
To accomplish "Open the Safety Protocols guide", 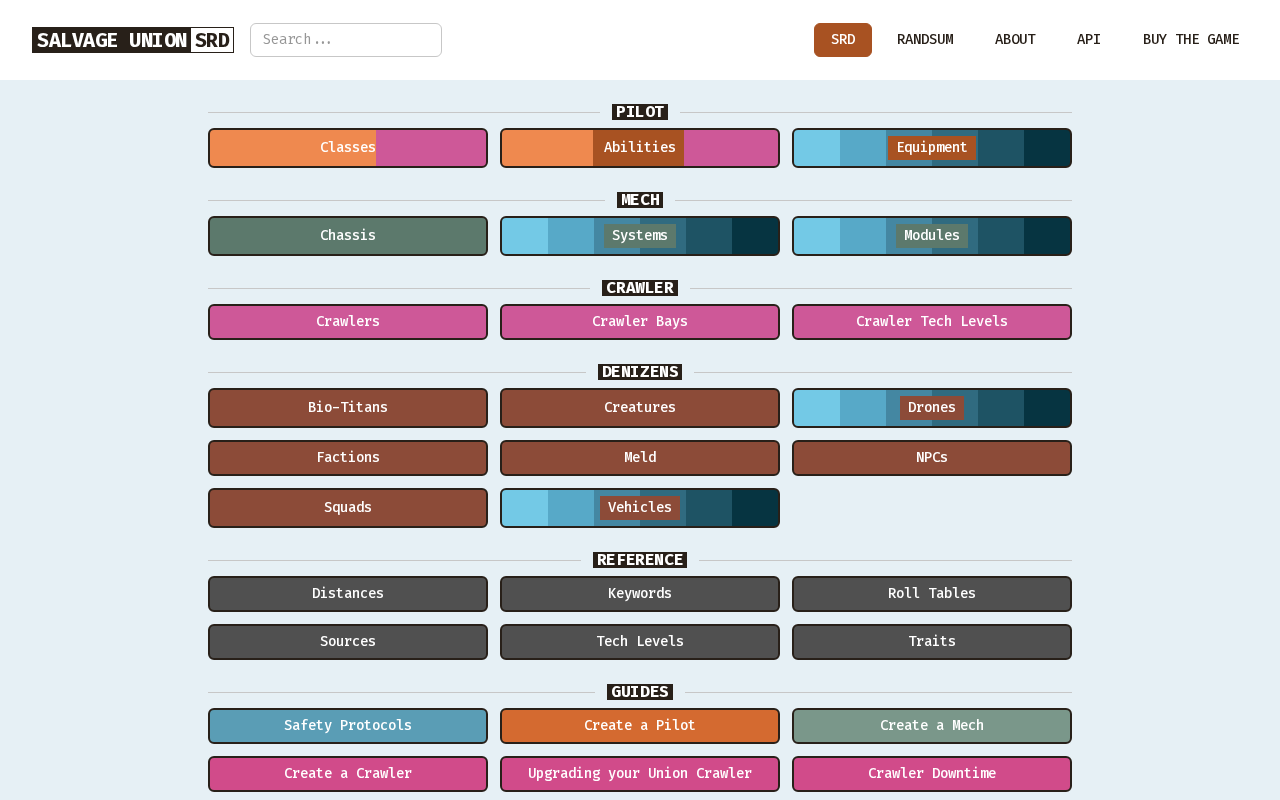I will pyautogui.click(x=348, y=726).
